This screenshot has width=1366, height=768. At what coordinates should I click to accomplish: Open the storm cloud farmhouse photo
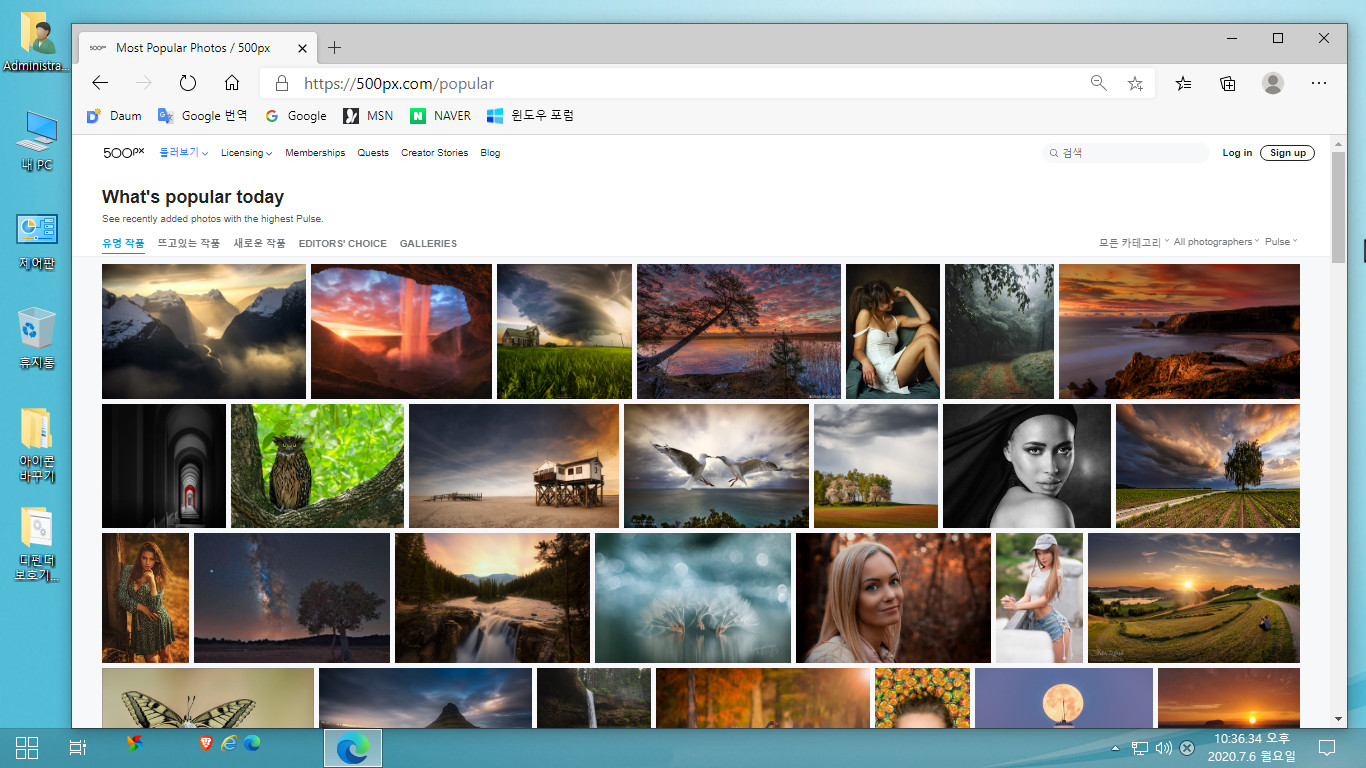(564, 331)
